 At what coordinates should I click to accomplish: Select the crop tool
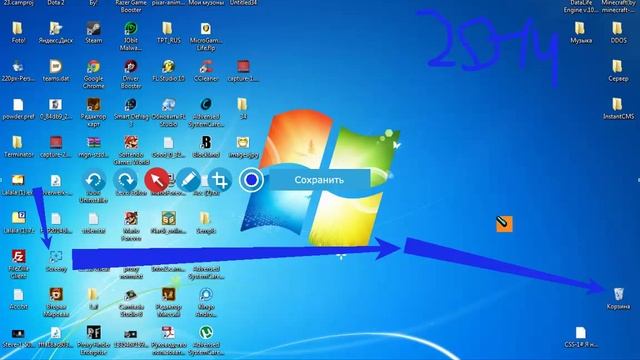220,180
